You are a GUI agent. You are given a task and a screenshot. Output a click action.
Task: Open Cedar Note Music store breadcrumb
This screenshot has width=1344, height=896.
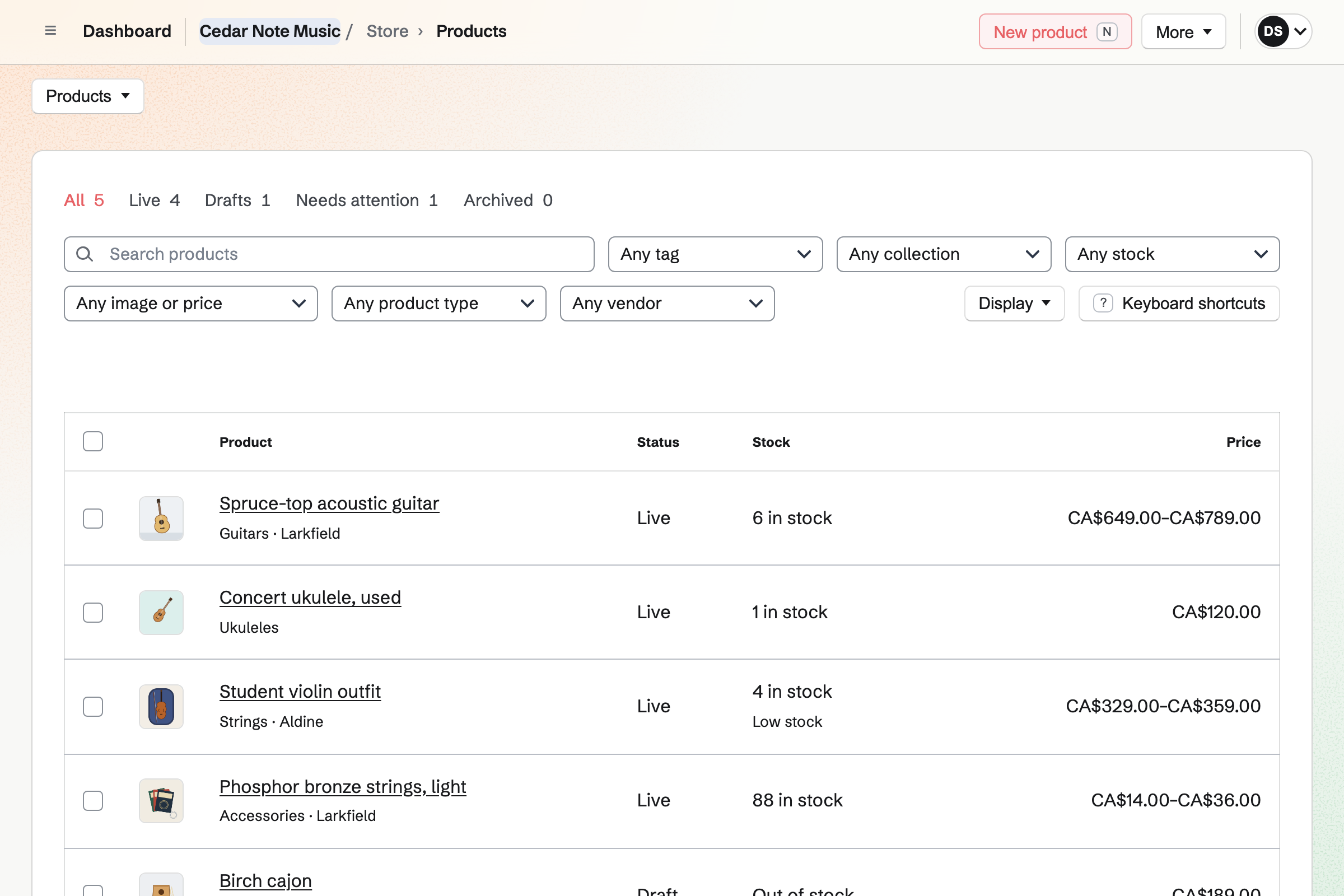270,31
